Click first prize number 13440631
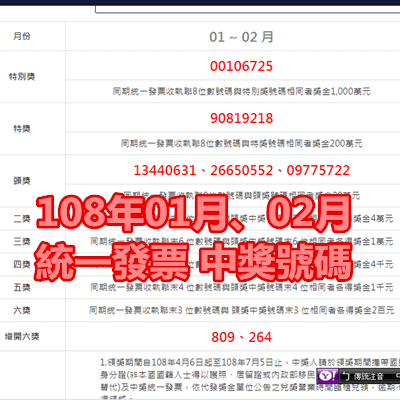Screen dimensions: 400x400 (x=165, y=170)
